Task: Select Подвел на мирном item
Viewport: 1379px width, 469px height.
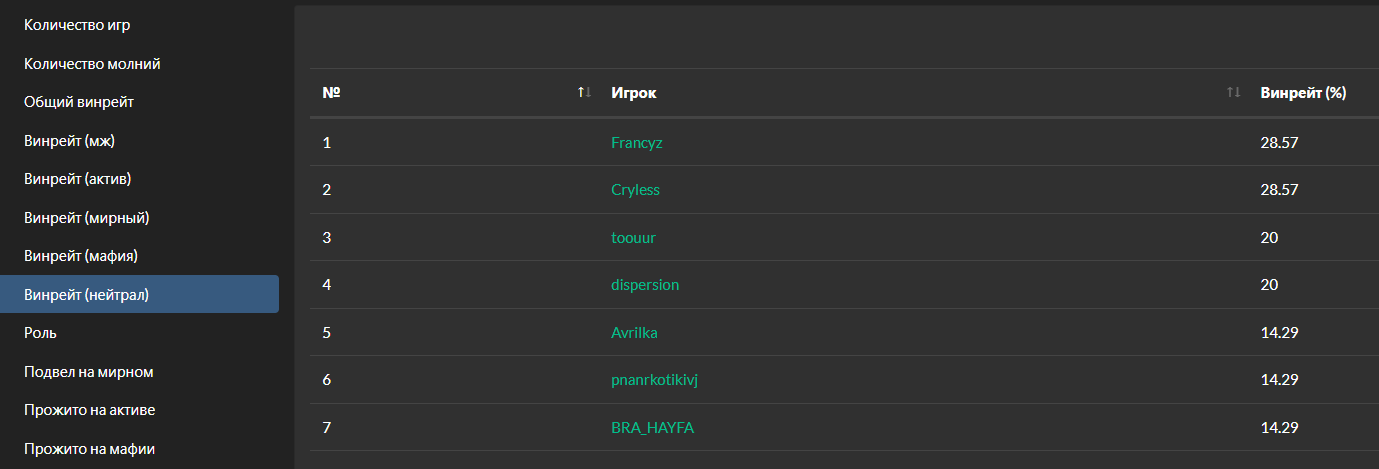Action: pos(88,372)
